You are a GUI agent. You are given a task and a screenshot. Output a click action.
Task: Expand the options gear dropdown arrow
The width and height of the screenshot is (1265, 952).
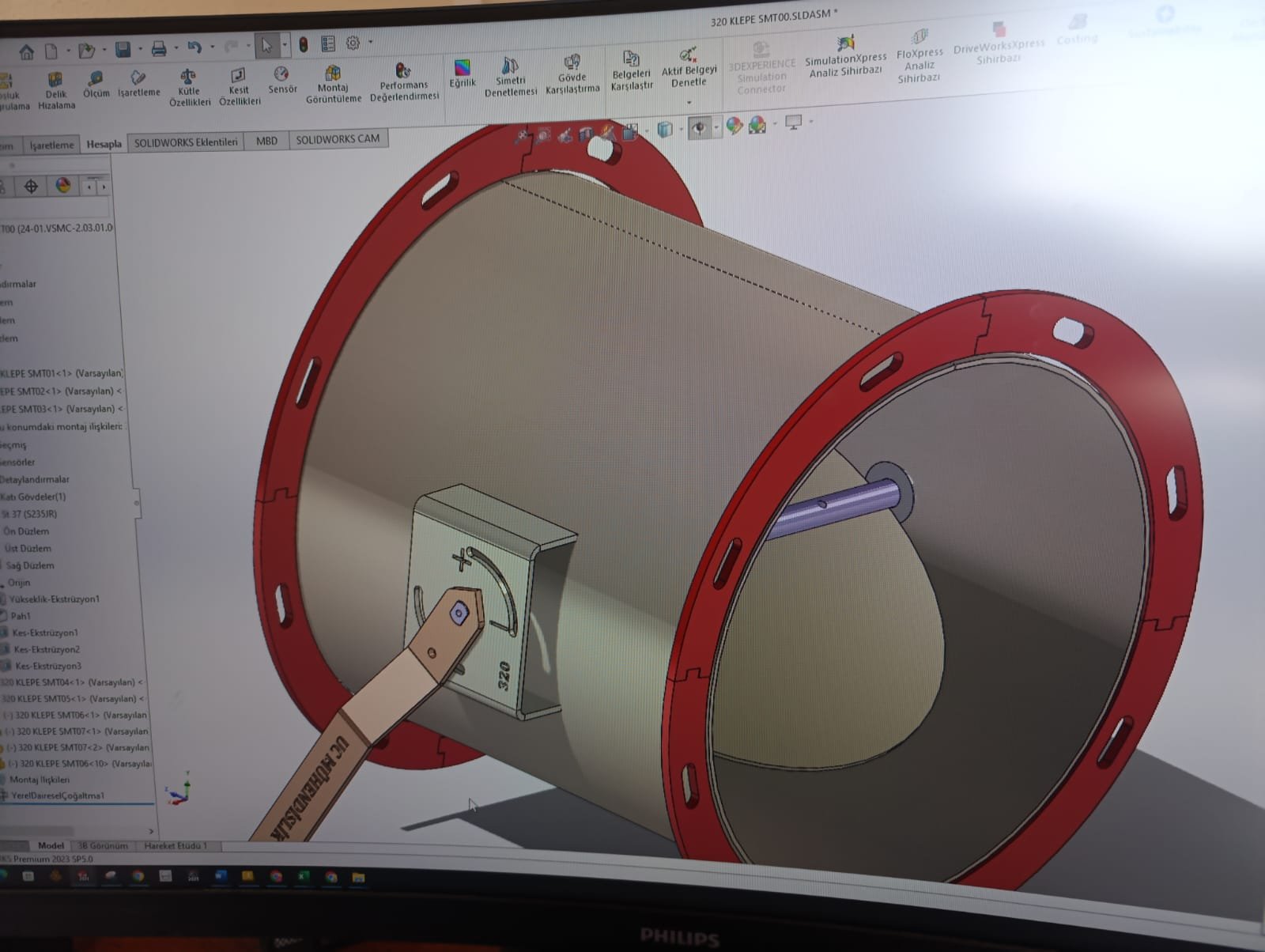pos(370,43)
